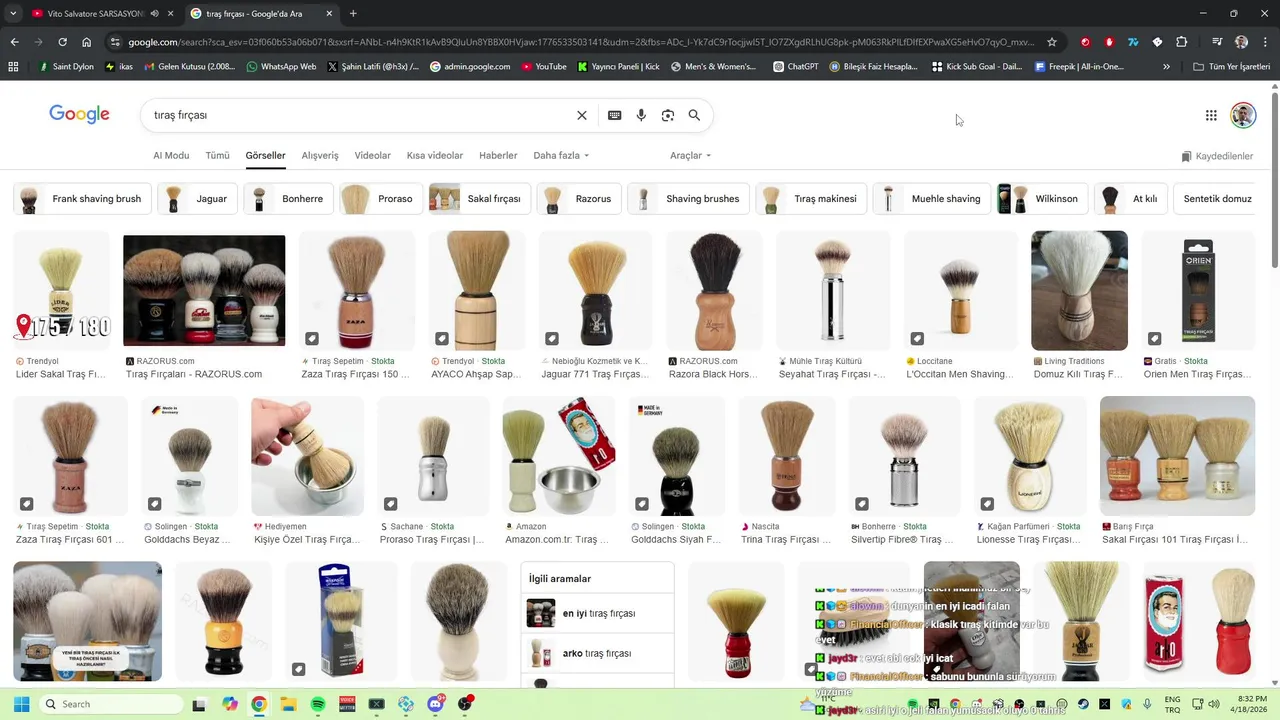
Task: Open File Explorer from the taskbar
Action: [288, 704]
